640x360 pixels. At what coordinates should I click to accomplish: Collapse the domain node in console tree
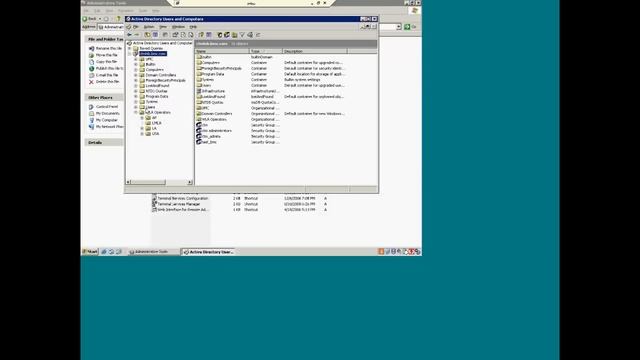pos(130,53)
